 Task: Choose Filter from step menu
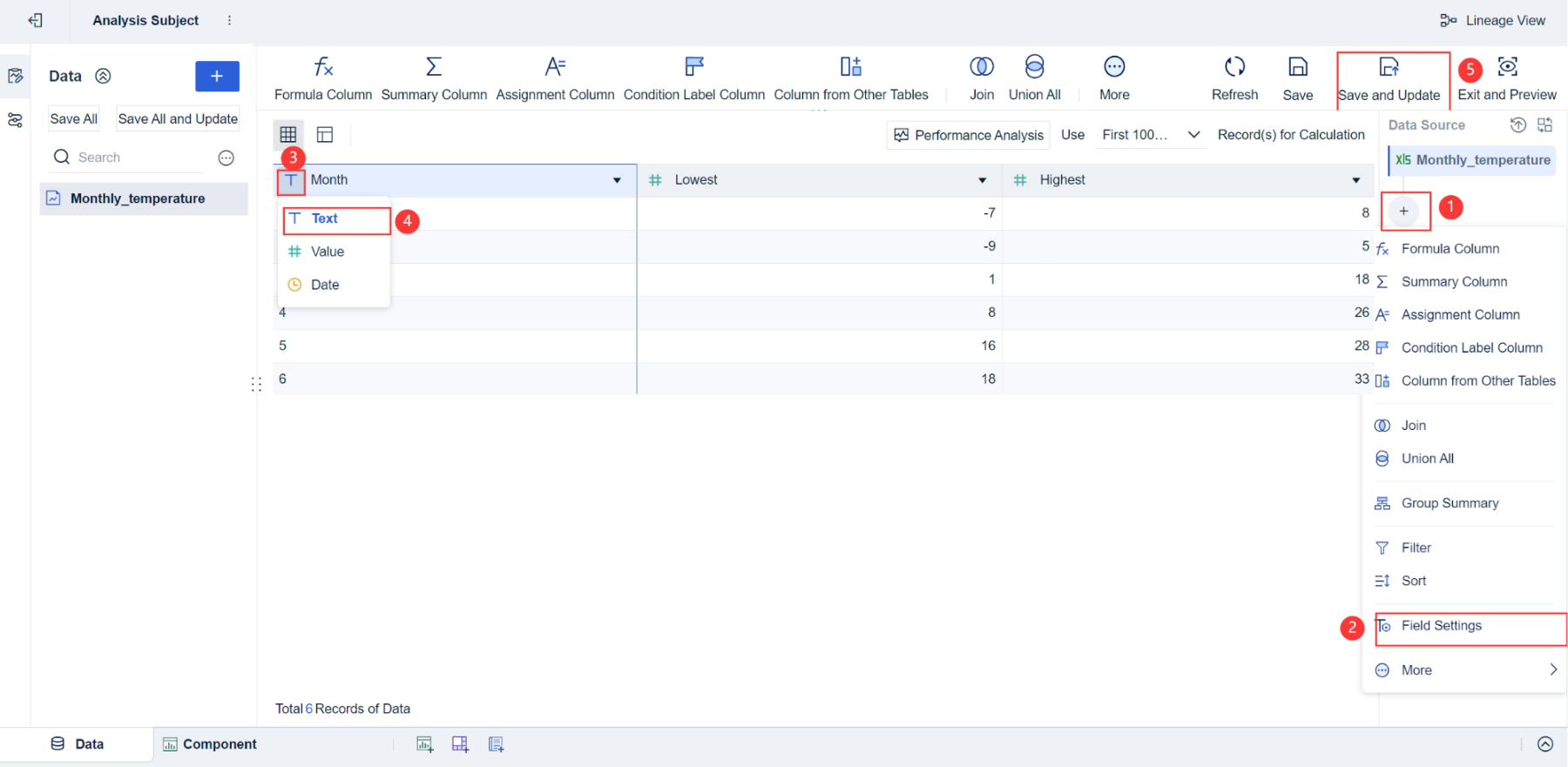click(x=1463, y=548)
